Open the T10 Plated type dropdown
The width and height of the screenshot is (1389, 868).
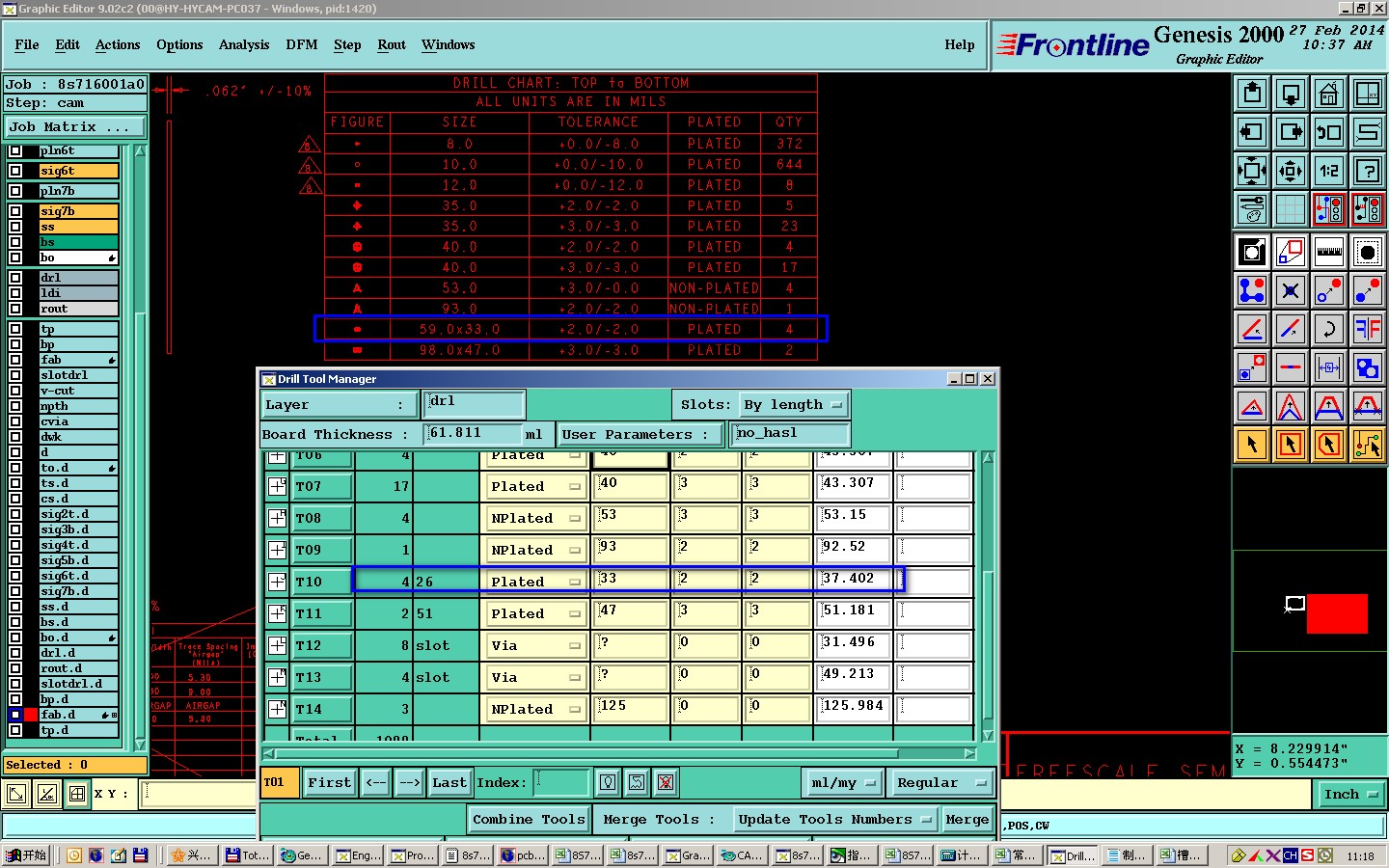pyautogui.click(x=534, y=582)
